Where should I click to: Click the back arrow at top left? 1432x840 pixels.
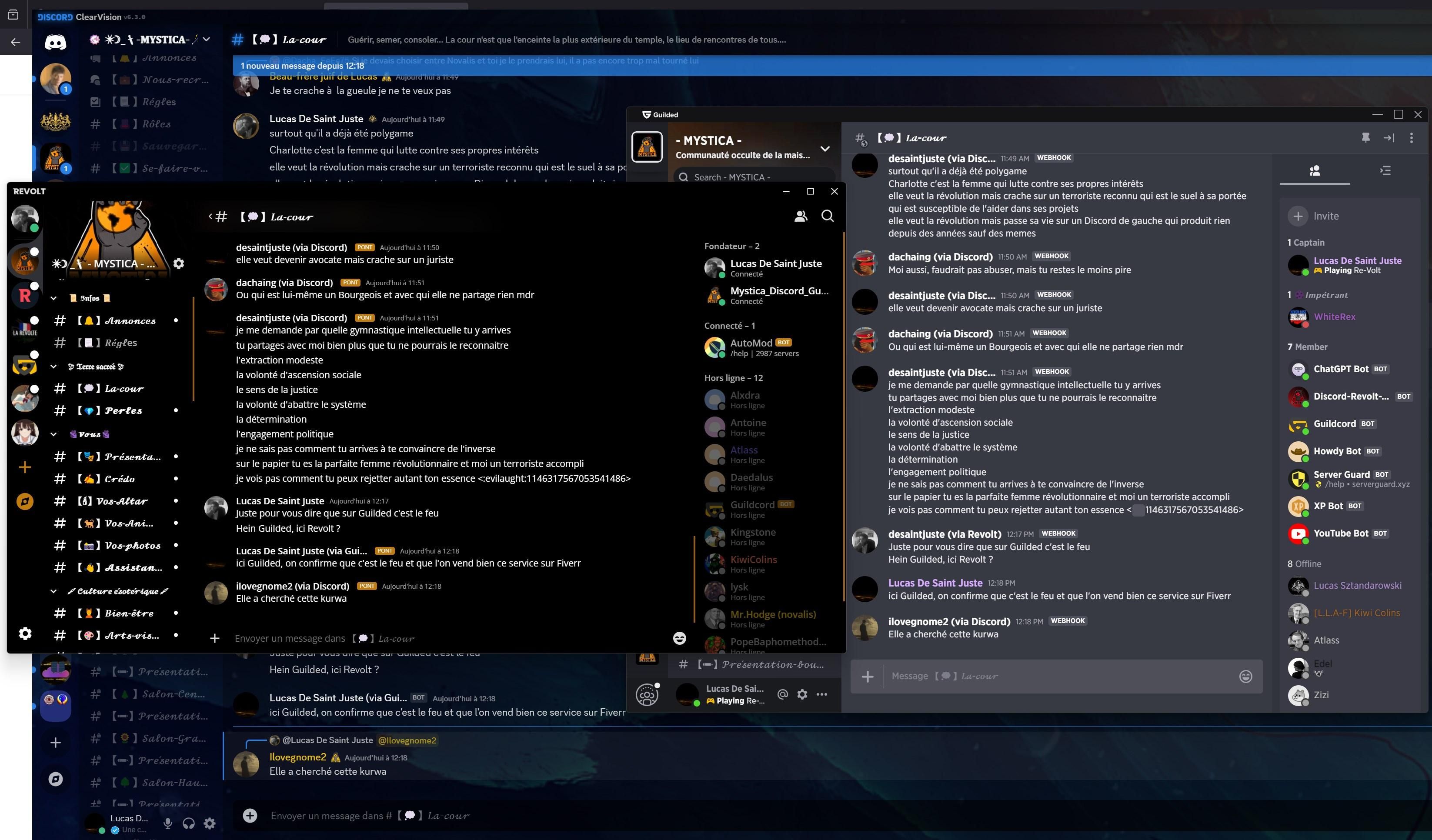[15, 41]
